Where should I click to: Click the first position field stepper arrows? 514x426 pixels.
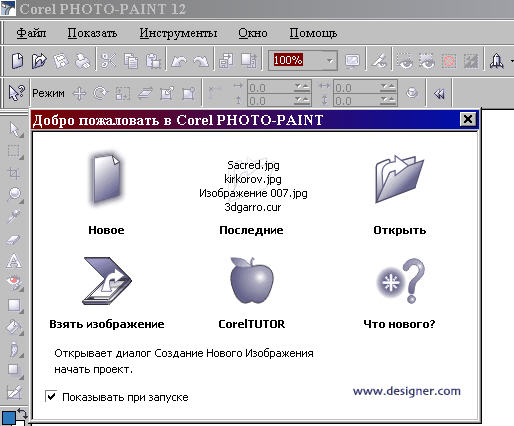click(x=302, y=87)
